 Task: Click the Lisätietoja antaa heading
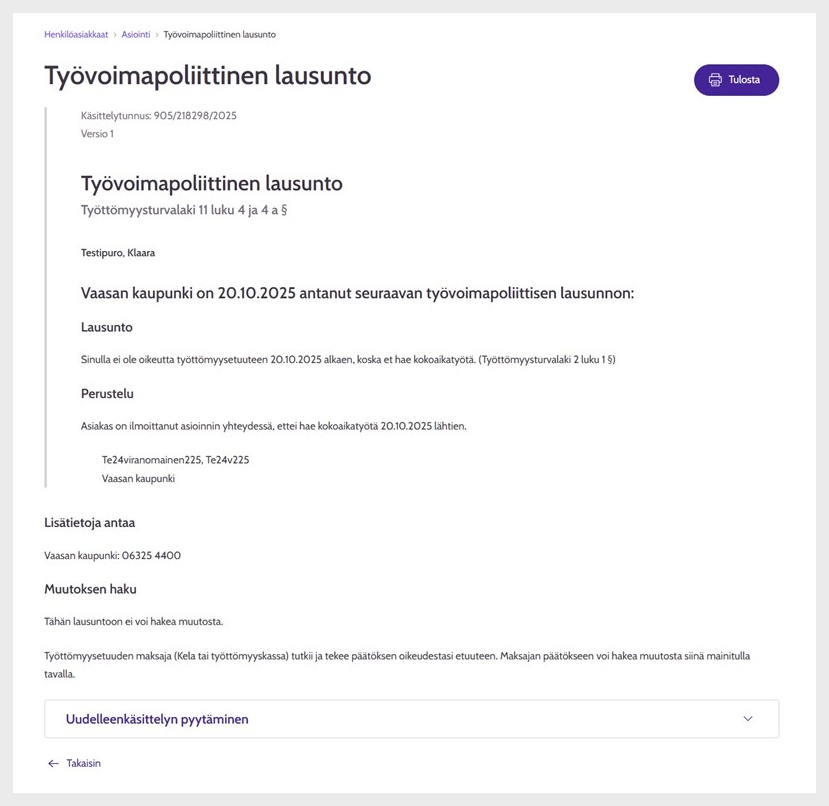(89, 523)
